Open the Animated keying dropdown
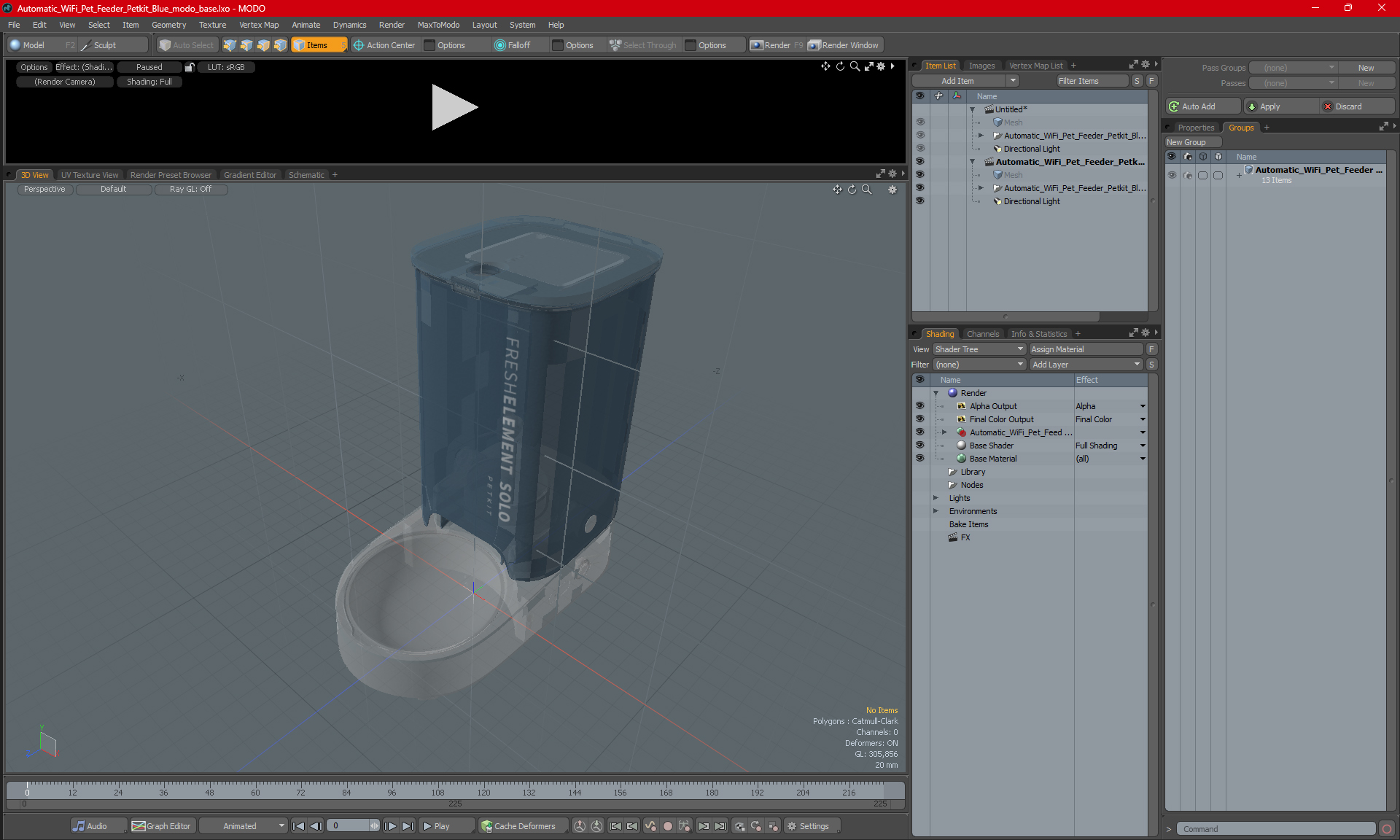The image size is (1400, 840). coord(244,826)
